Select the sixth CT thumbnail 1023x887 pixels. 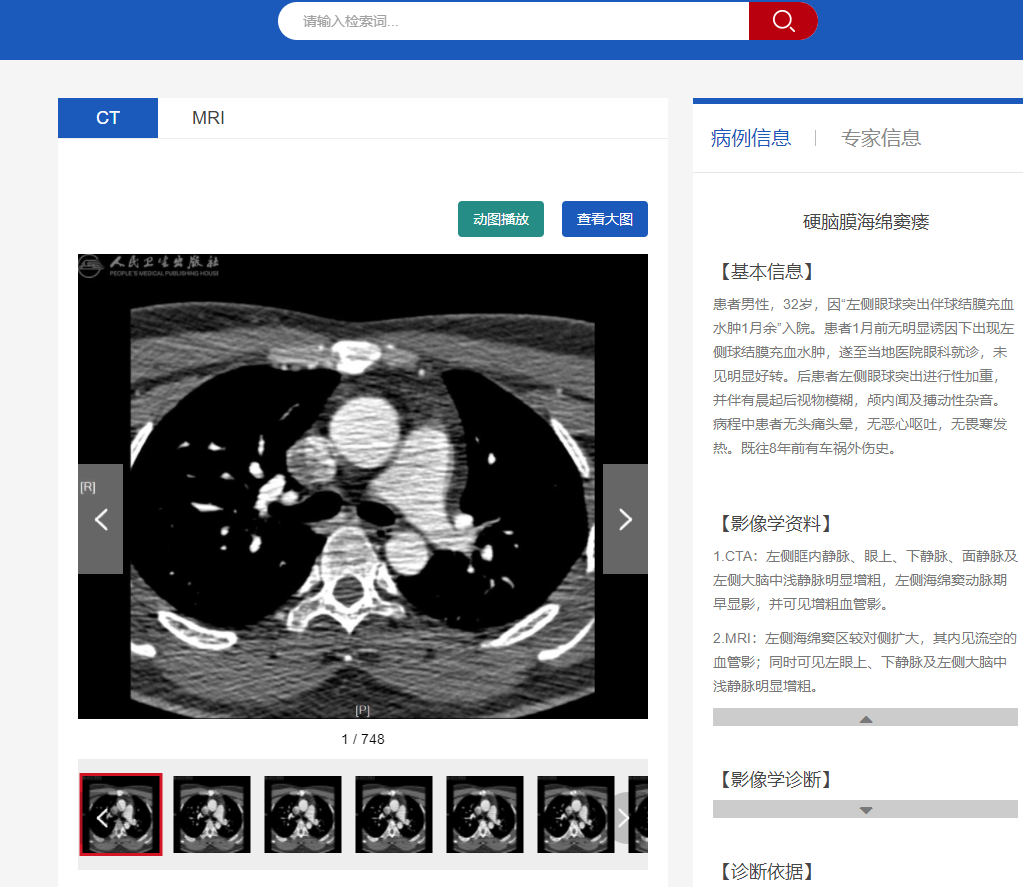coord(576,815)
